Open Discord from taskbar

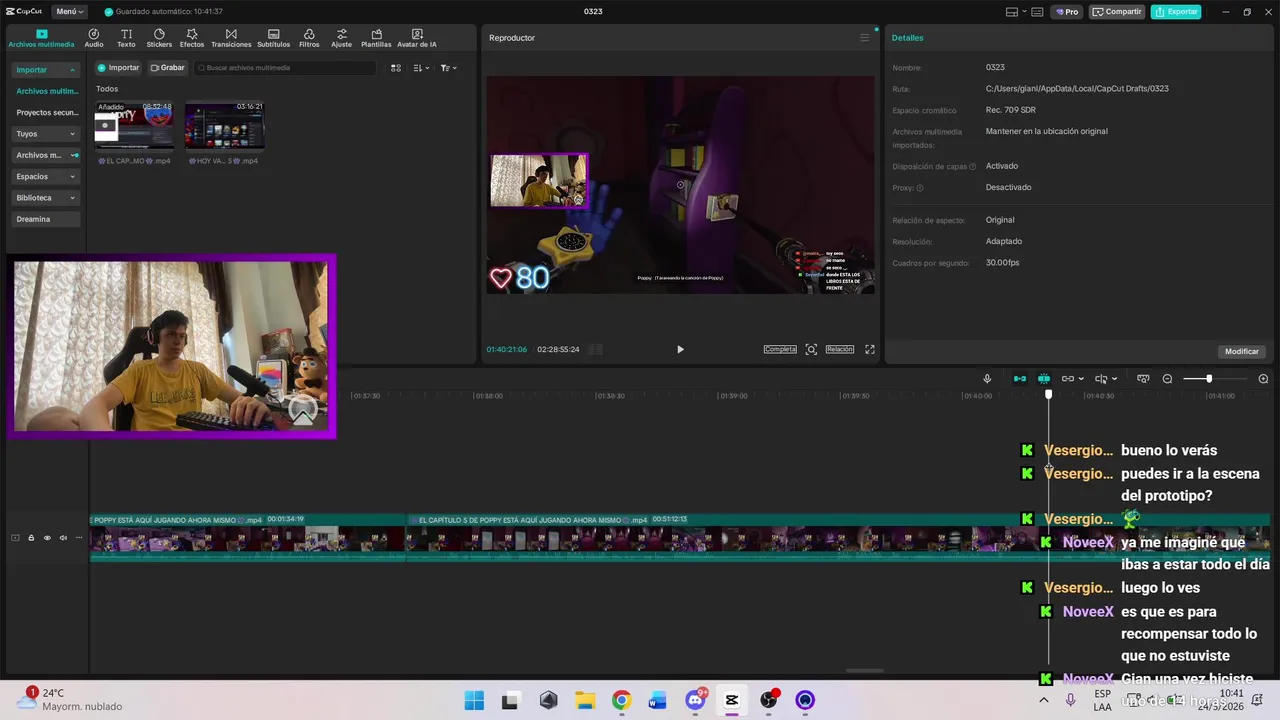click(695, 700)
